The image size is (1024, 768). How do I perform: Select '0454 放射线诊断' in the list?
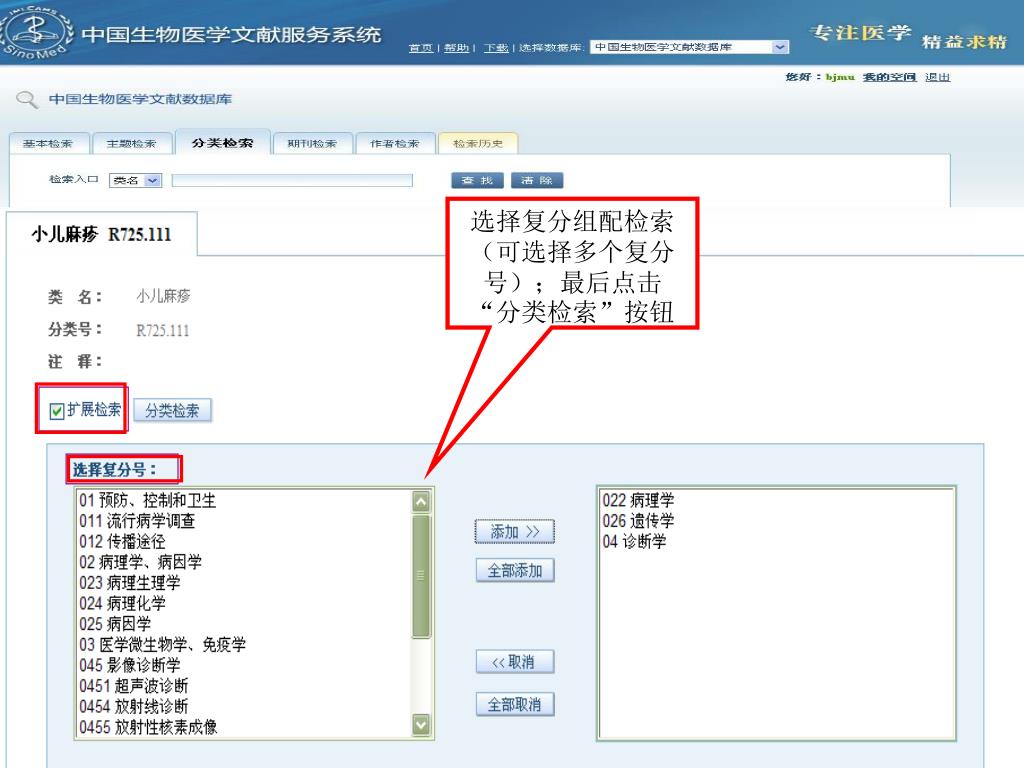(245, 707)
